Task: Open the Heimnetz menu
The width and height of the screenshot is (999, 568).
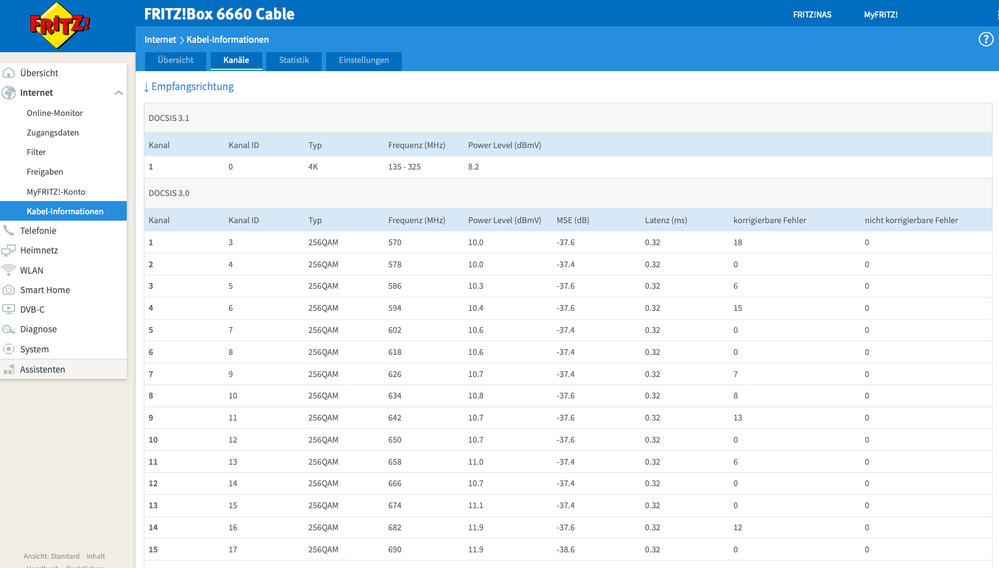Action: pos(39,250)
